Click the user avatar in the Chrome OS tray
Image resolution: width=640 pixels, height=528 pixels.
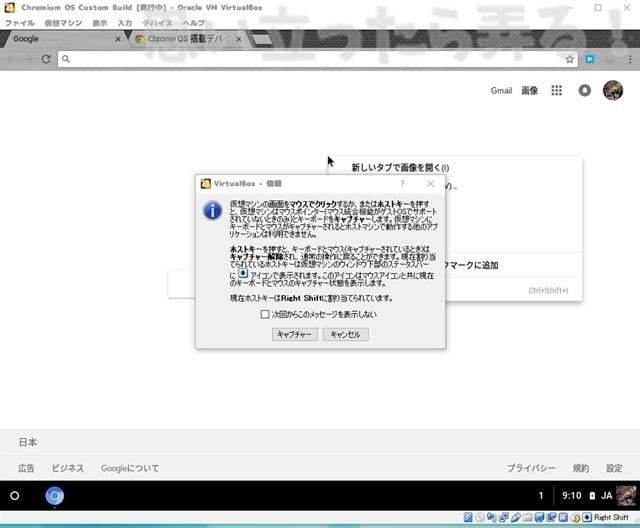click(626, 495)
